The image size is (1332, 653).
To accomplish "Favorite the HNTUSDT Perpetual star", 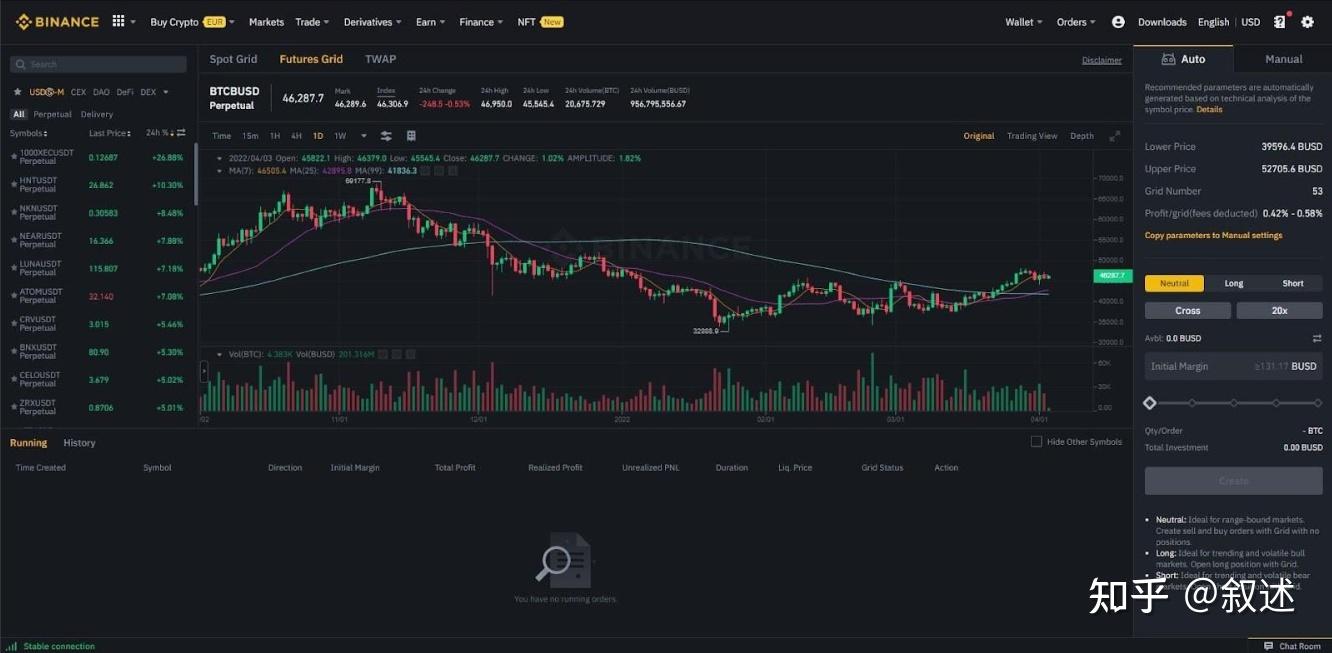I will pos(14,185).
